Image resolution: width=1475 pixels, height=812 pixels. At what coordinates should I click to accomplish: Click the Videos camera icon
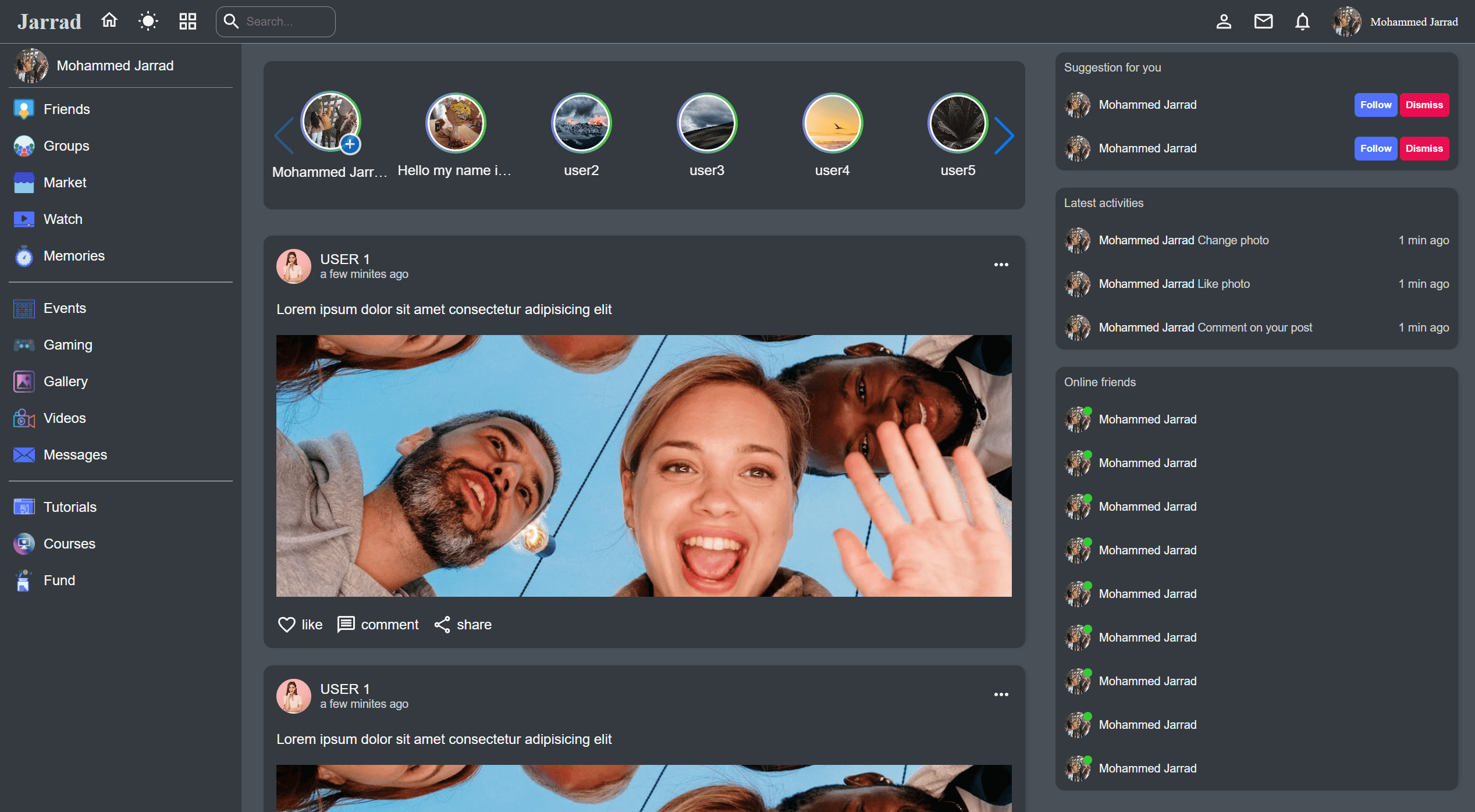tap(24, 418)
